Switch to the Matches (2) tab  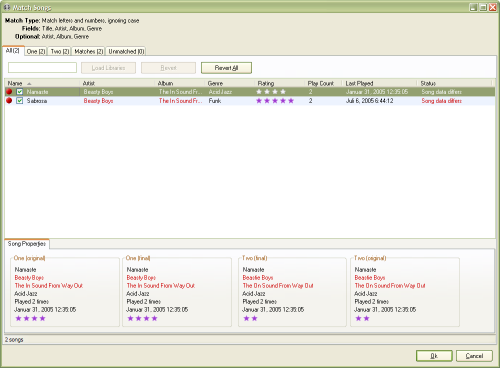(89, 51)
